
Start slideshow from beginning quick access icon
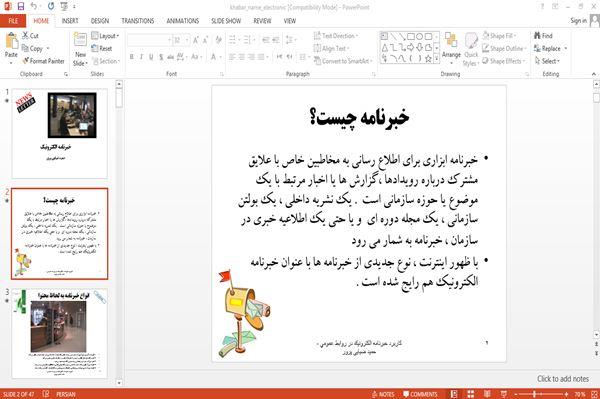point(64,7)
